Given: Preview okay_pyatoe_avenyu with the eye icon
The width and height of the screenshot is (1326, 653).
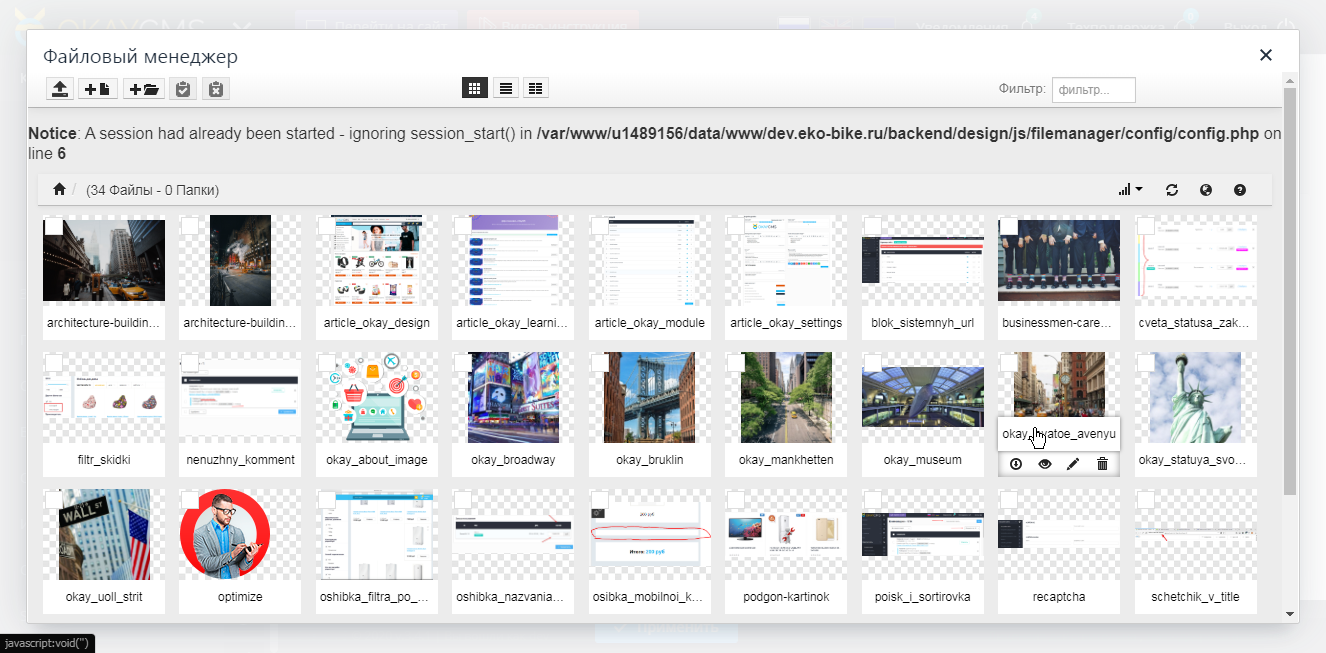Looking at the screenshot, I should point(1044,463).
